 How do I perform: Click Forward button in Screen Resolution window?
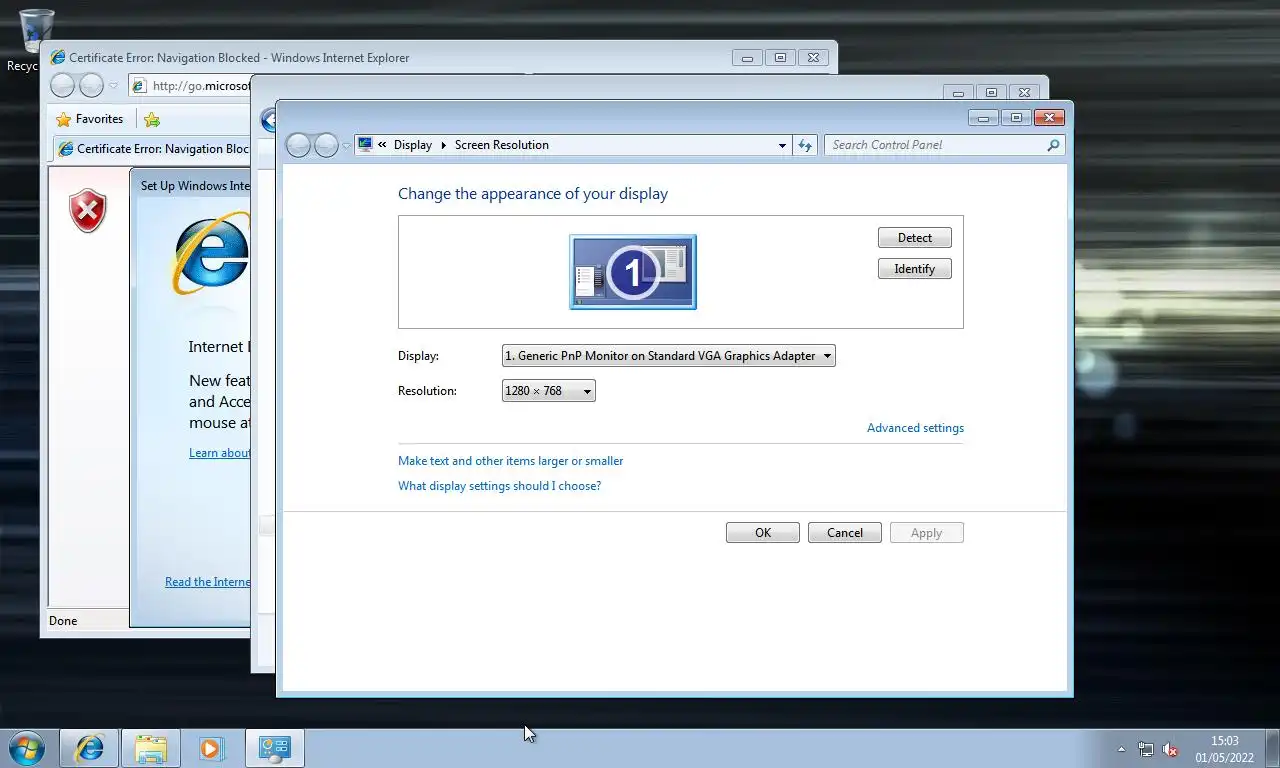(326, 146)
